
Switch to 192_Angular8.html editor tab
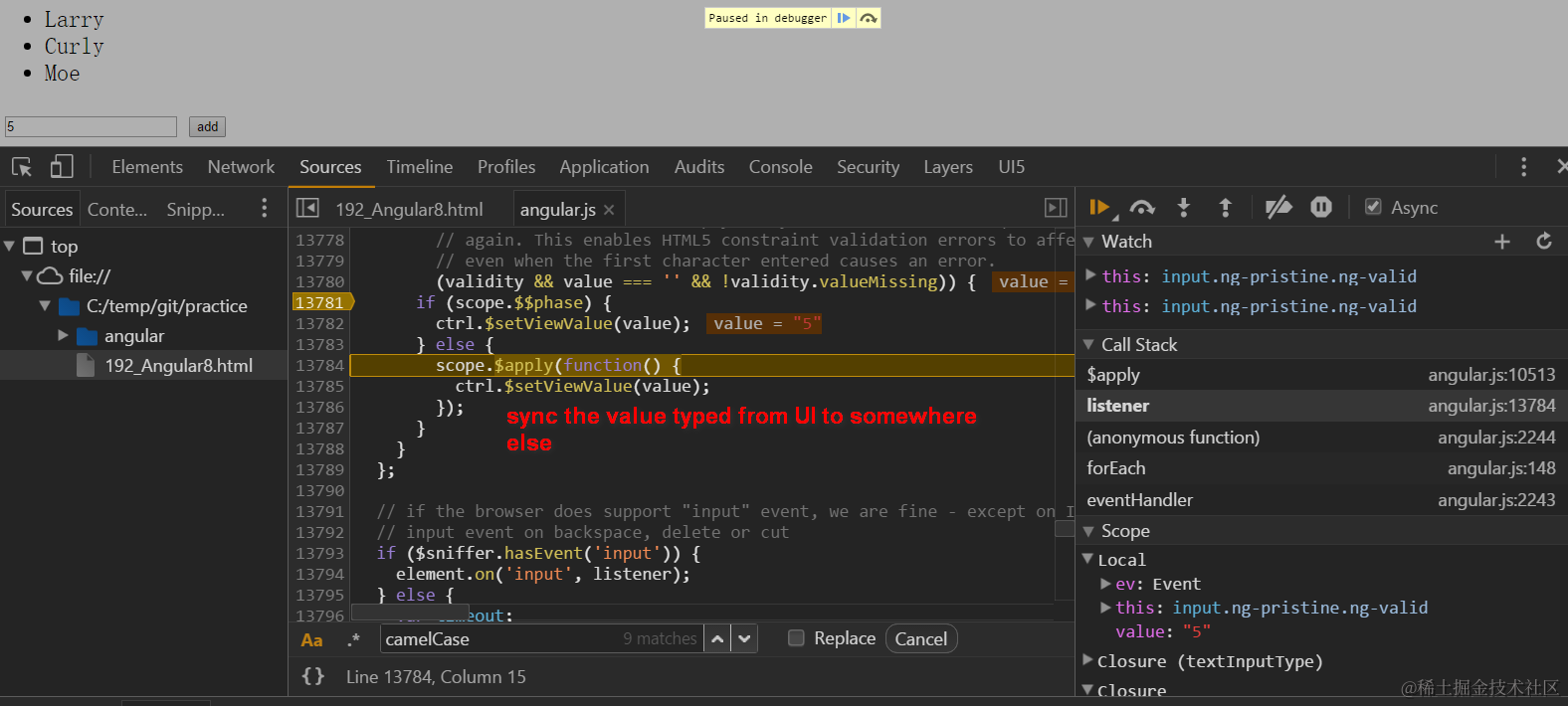(x=409, y=209)
